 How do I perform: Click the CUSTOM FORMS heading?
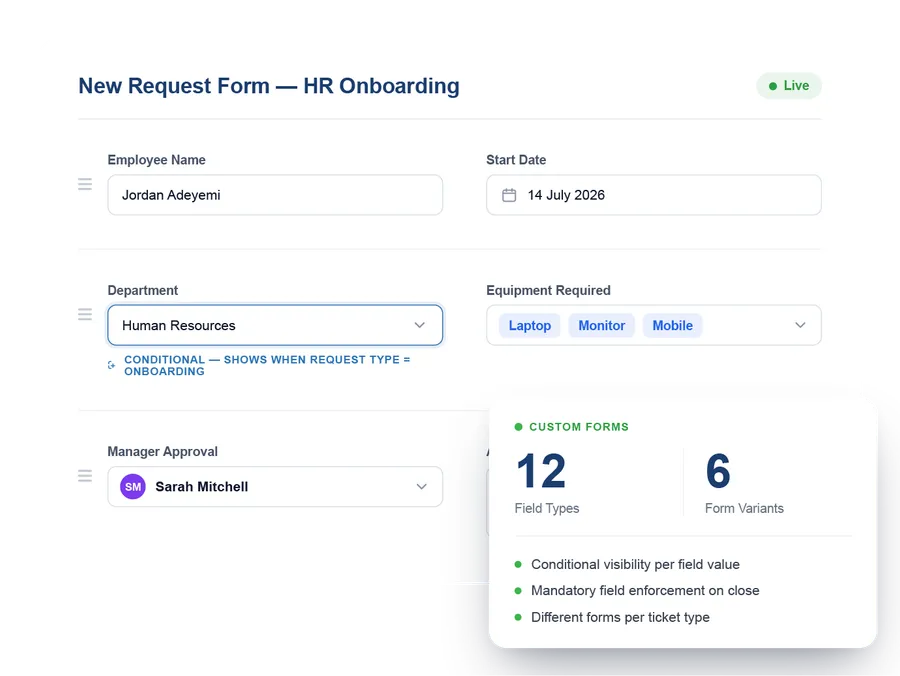[x=579, y=427]
